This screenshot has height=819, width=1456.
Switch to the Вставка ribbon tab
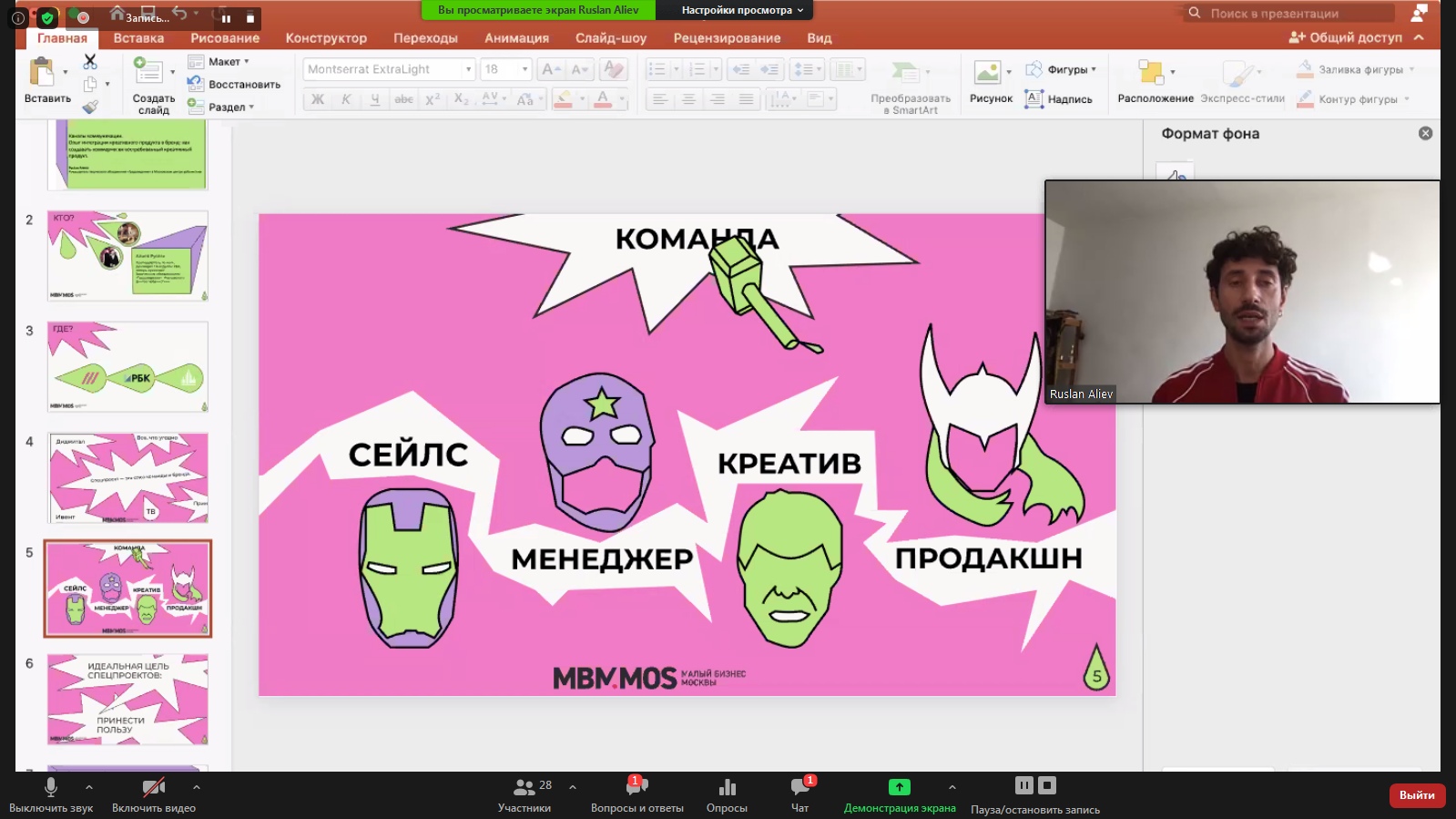138,38
